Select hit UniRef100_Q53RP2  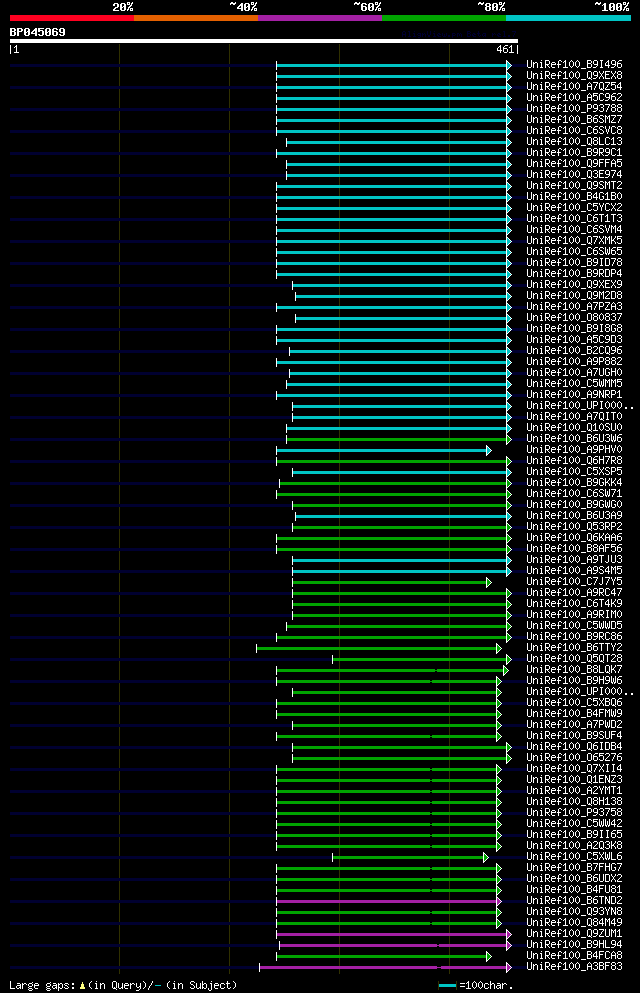click(x=574, y=526)
